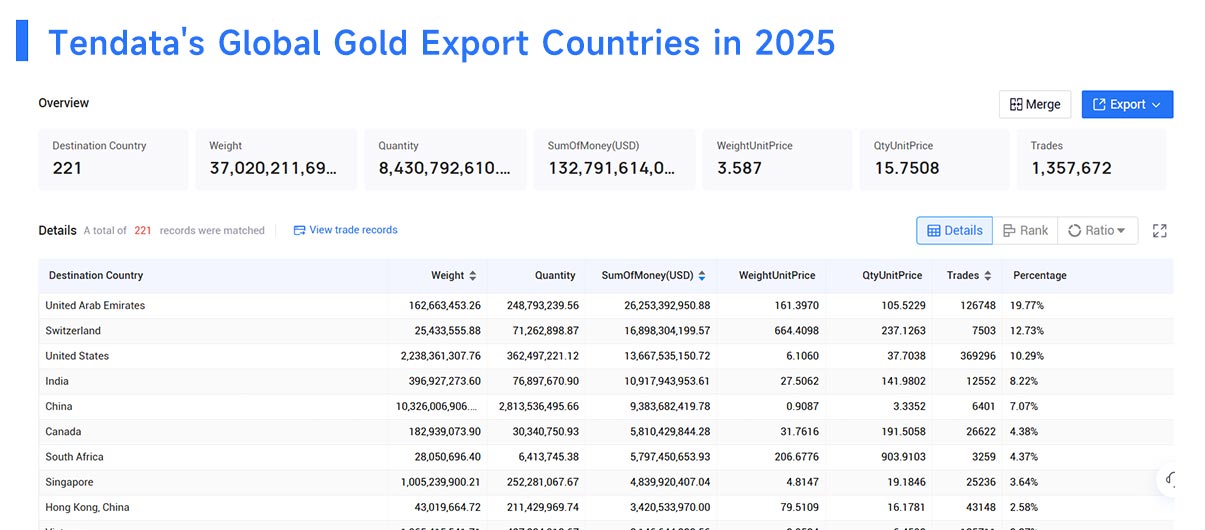Click trades value 126748
Viewport: 1205px width, 530px height.
pyautogui.click(x=977, y=305)
